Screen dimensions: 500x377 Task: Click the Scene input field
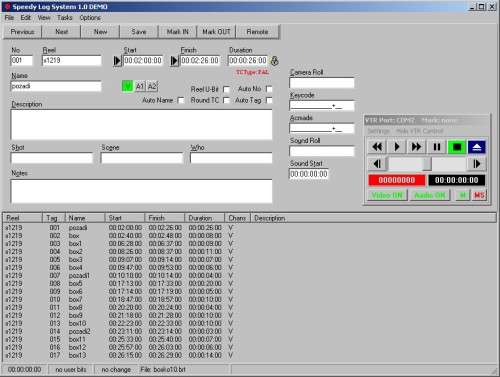(x=142, y=158)
